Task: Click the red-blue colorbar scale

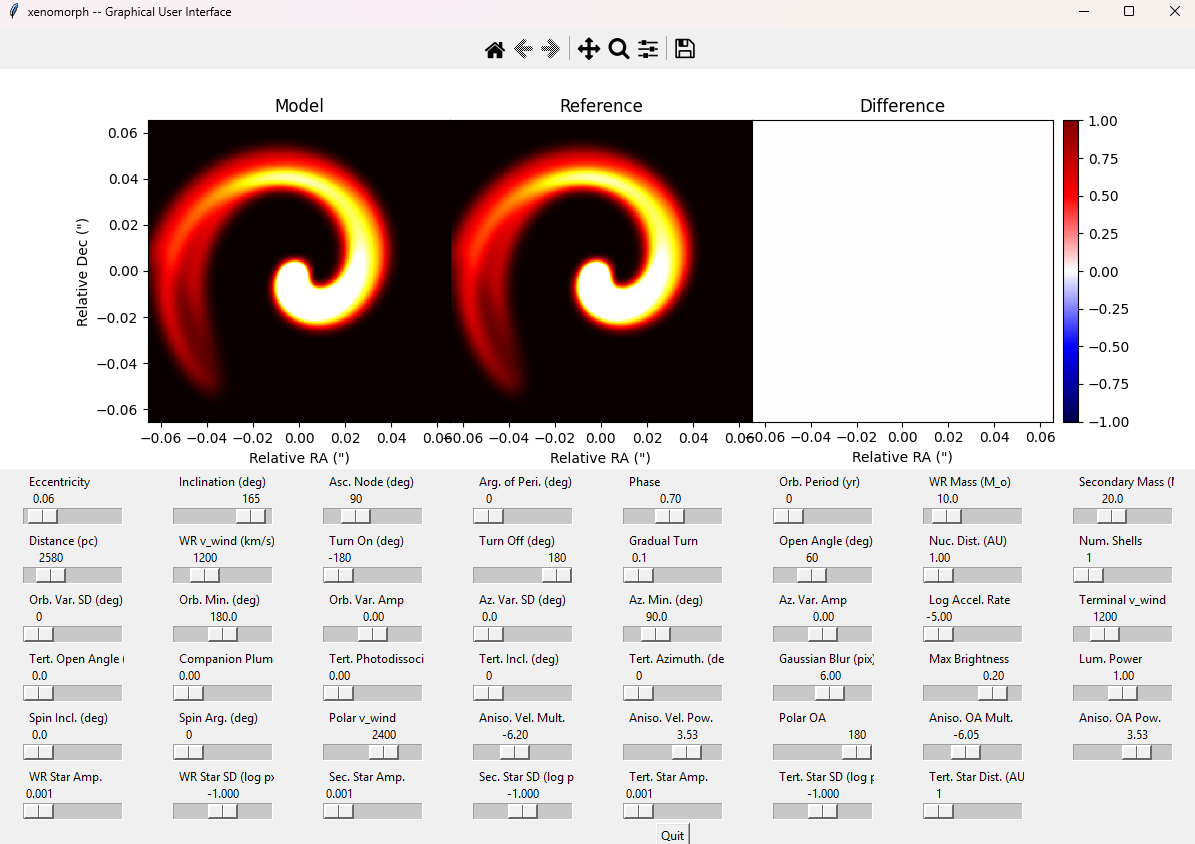Action: coord(1072,271)
